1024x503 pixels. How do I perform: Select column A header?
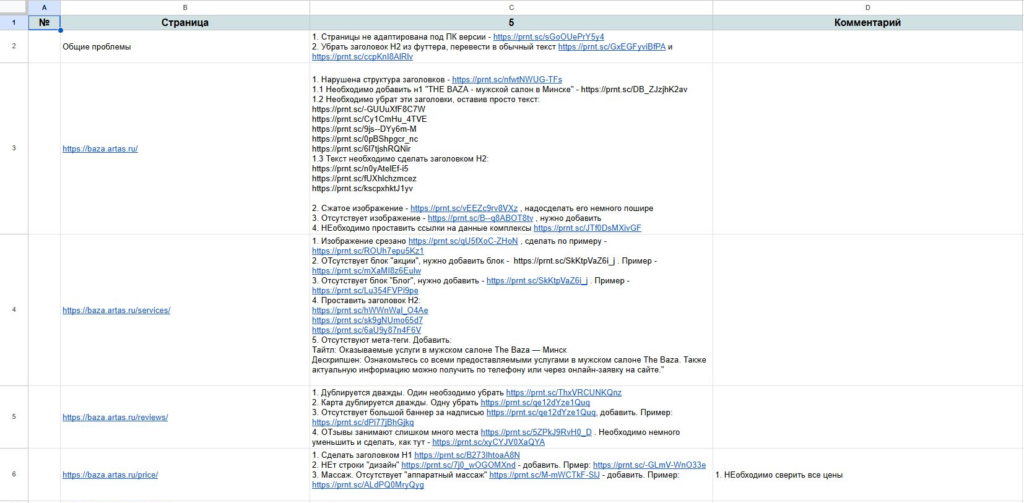click(44, 7)
